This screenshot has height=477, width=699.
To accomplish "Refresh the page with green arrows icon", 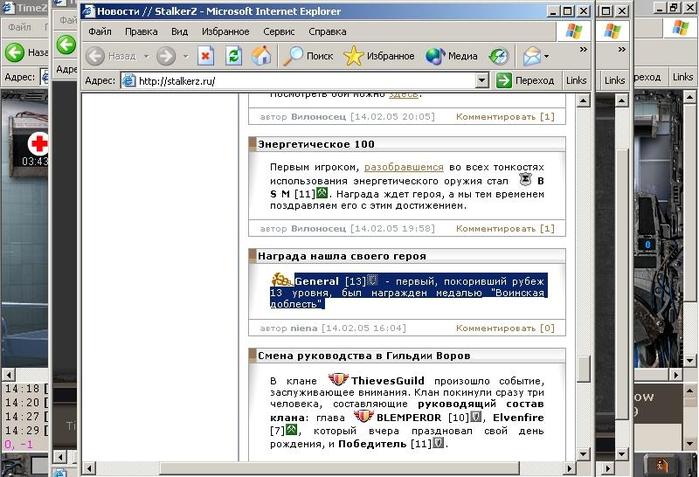I will [x=233, y=56].
